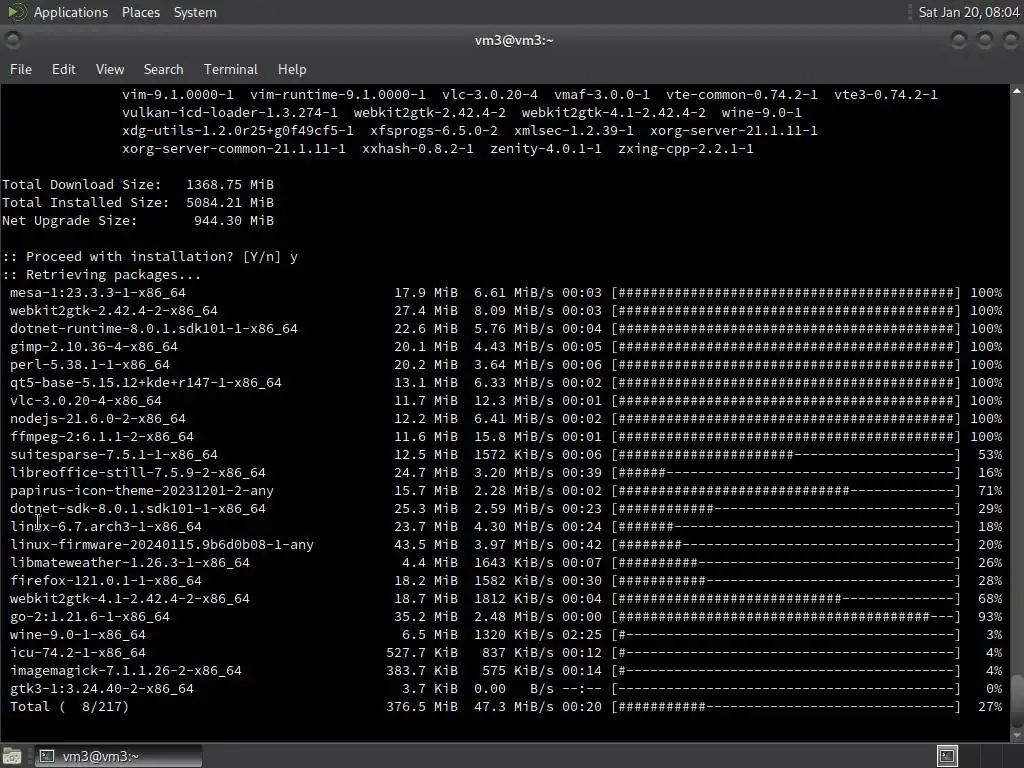
Task: Click the webkit2gtk-4.1-2.42.4-2-x86_64 download line
Action: click(506, 598)
